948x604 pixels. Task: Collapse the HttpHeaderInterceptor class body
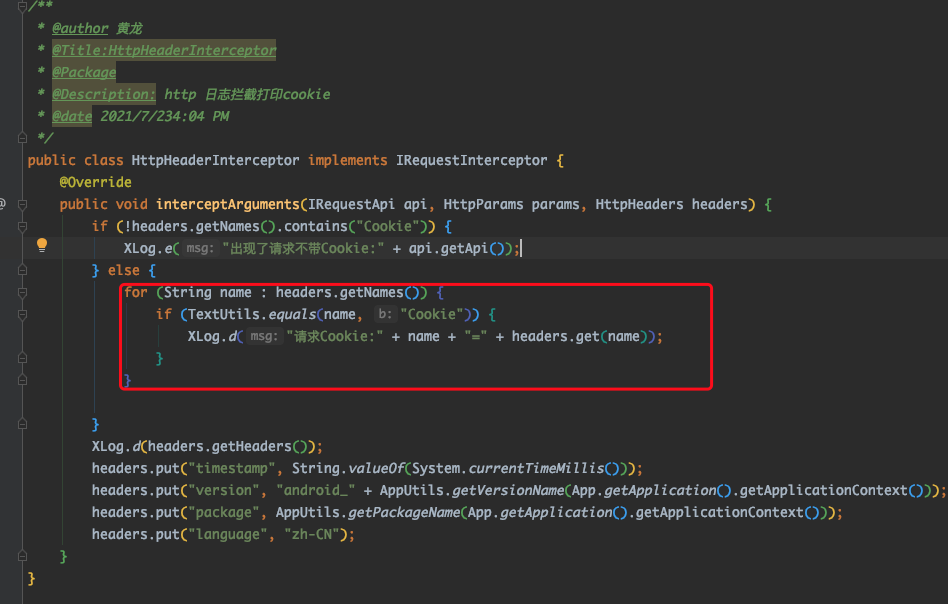[x=21, y=160]
